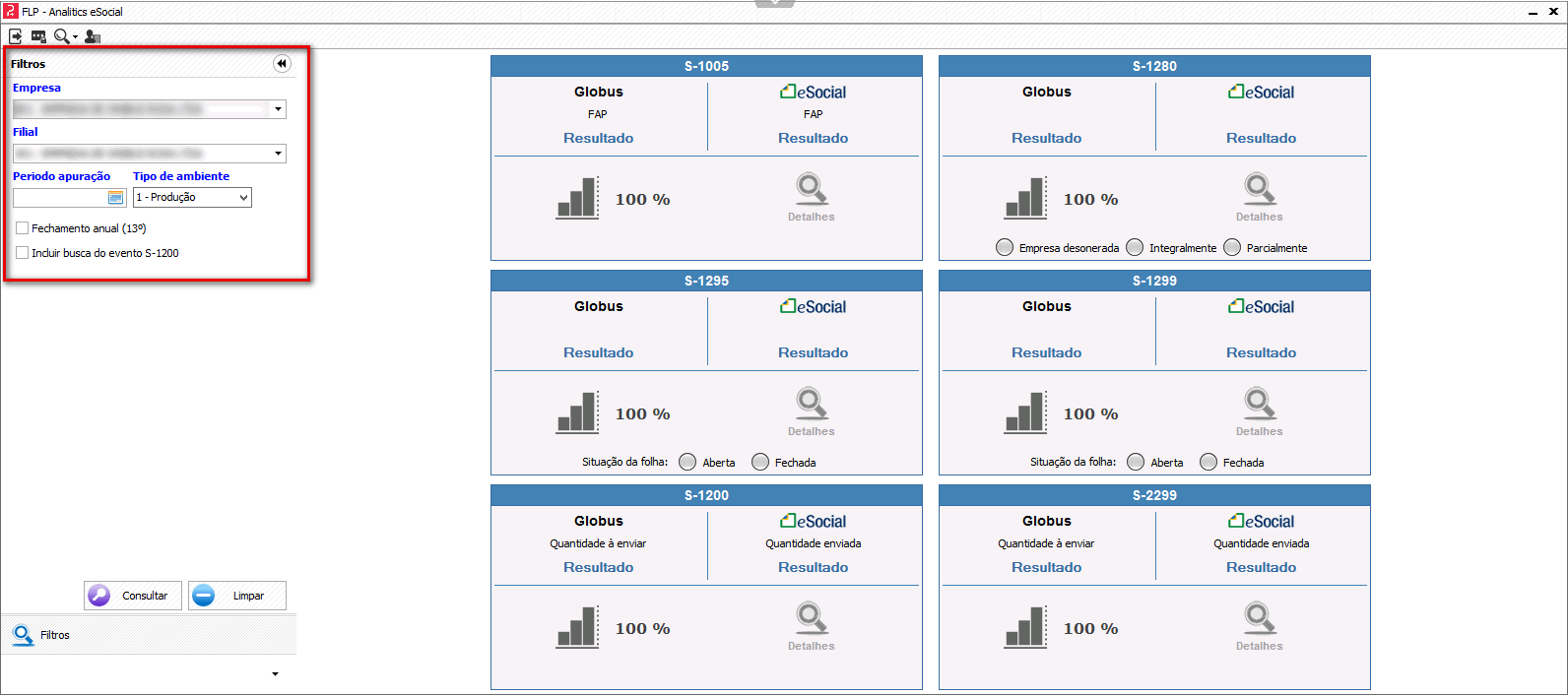Click the exit/logout arrow toolbar icon
The image size is (1568, 696).
click(x=16, y=36)
